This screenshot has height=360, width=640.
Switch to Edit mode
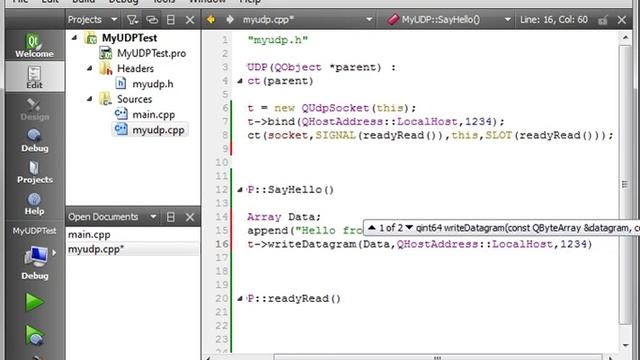pos(34,77)
